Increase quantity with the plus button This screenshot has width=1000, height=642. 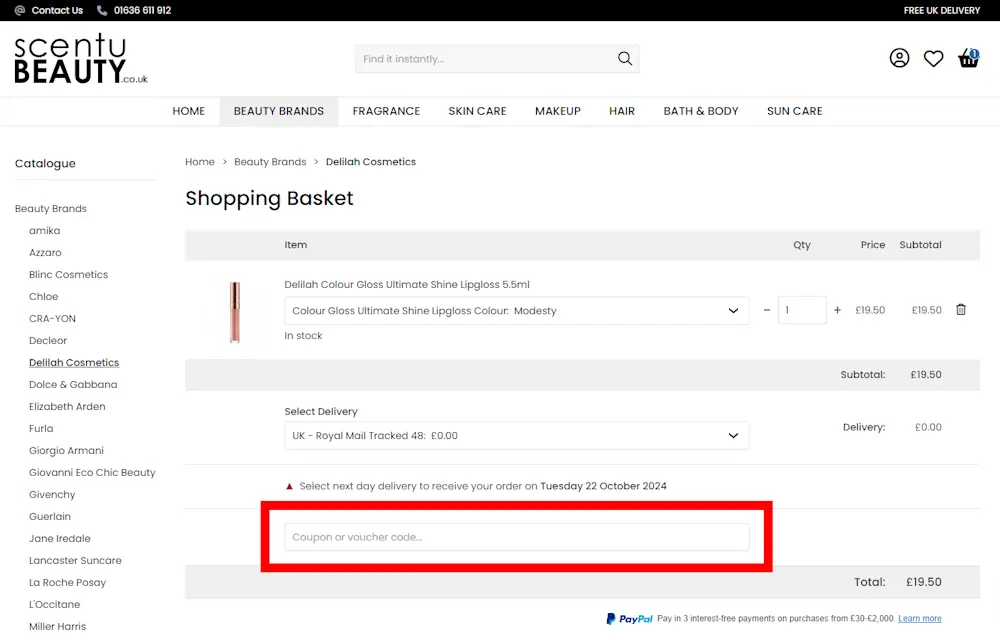(837, 310)
